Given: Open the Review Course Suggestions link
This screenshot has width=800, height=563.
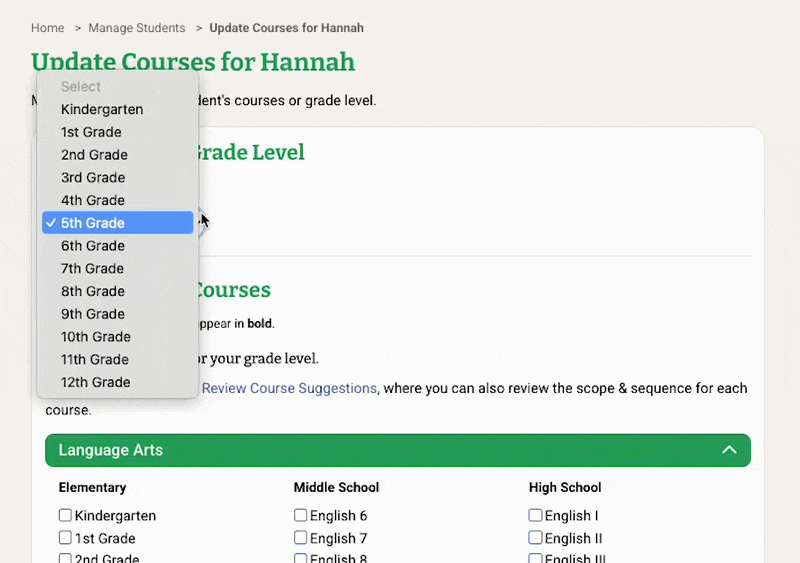Looking at the screenshot, I should pyautogui.click(x=289, y=388).
